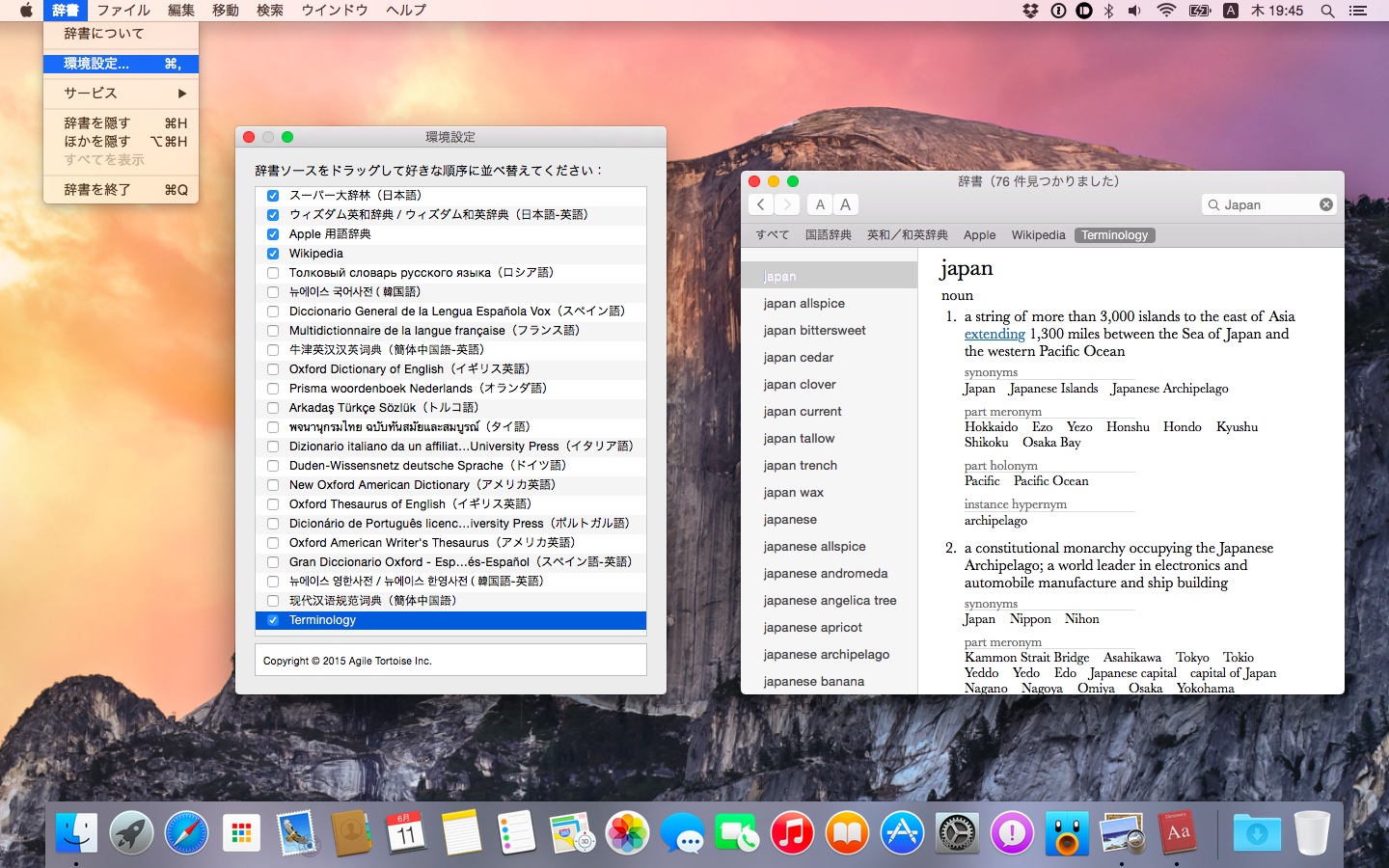Select 環境設定... menu item
The image size is (1389, 868).
pos(121,64)
